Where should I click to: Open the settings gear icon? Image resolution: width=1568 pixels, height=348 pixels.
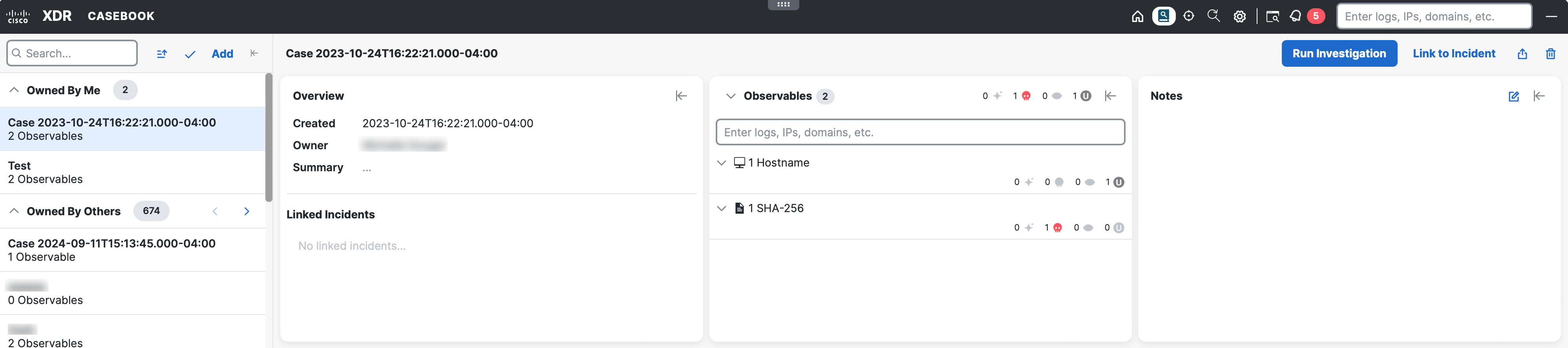point(1239,16)
